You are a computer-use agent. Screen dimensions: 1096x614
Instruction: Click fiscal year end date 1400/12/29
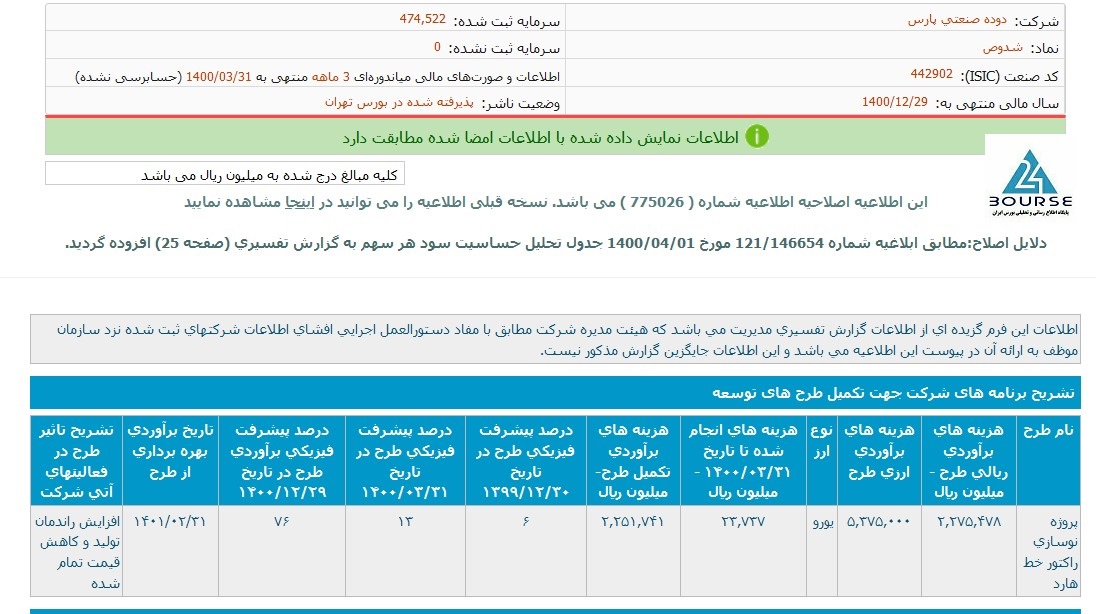(895, 102)
